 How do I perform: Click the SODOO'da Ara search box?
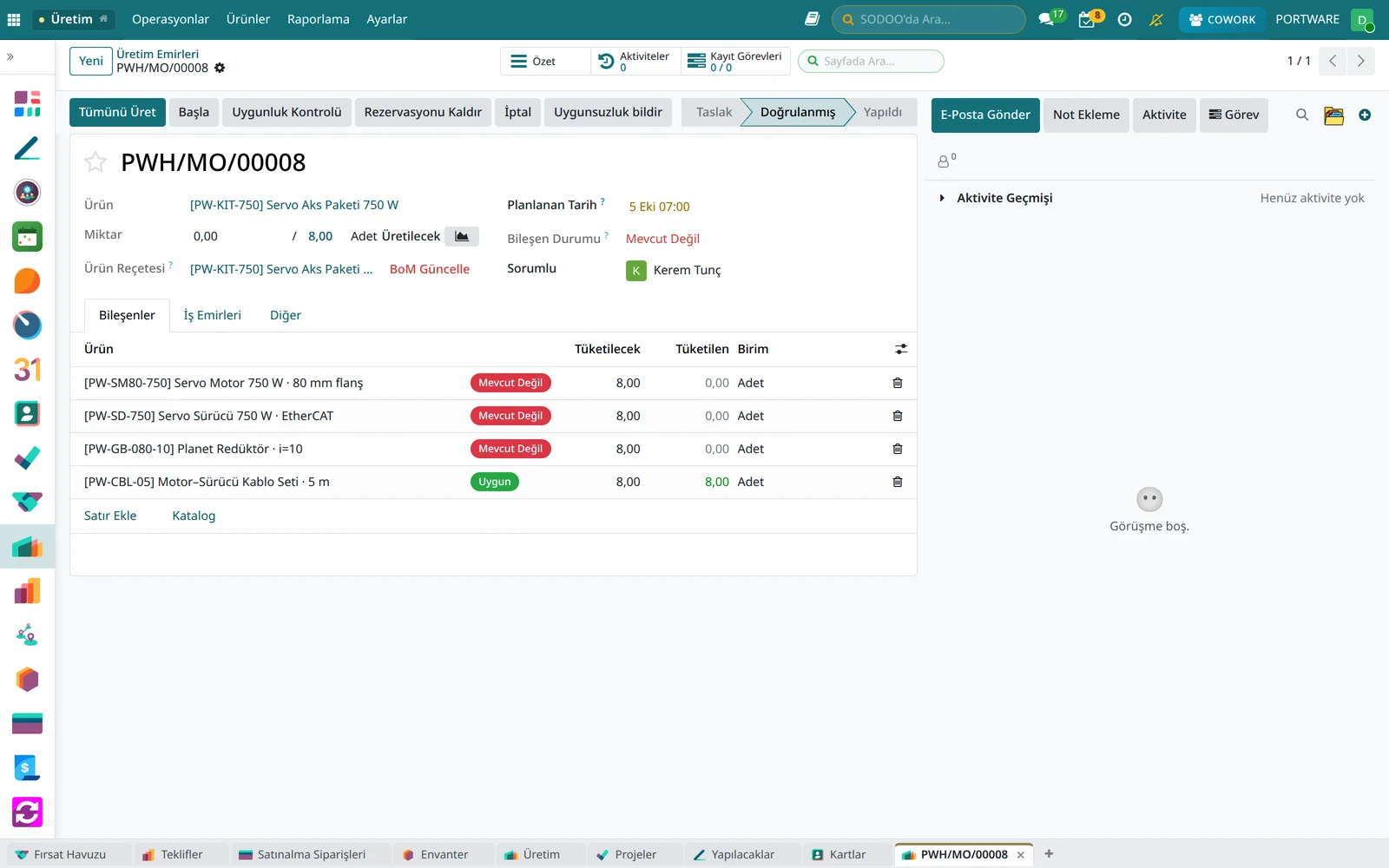point(929,19)
